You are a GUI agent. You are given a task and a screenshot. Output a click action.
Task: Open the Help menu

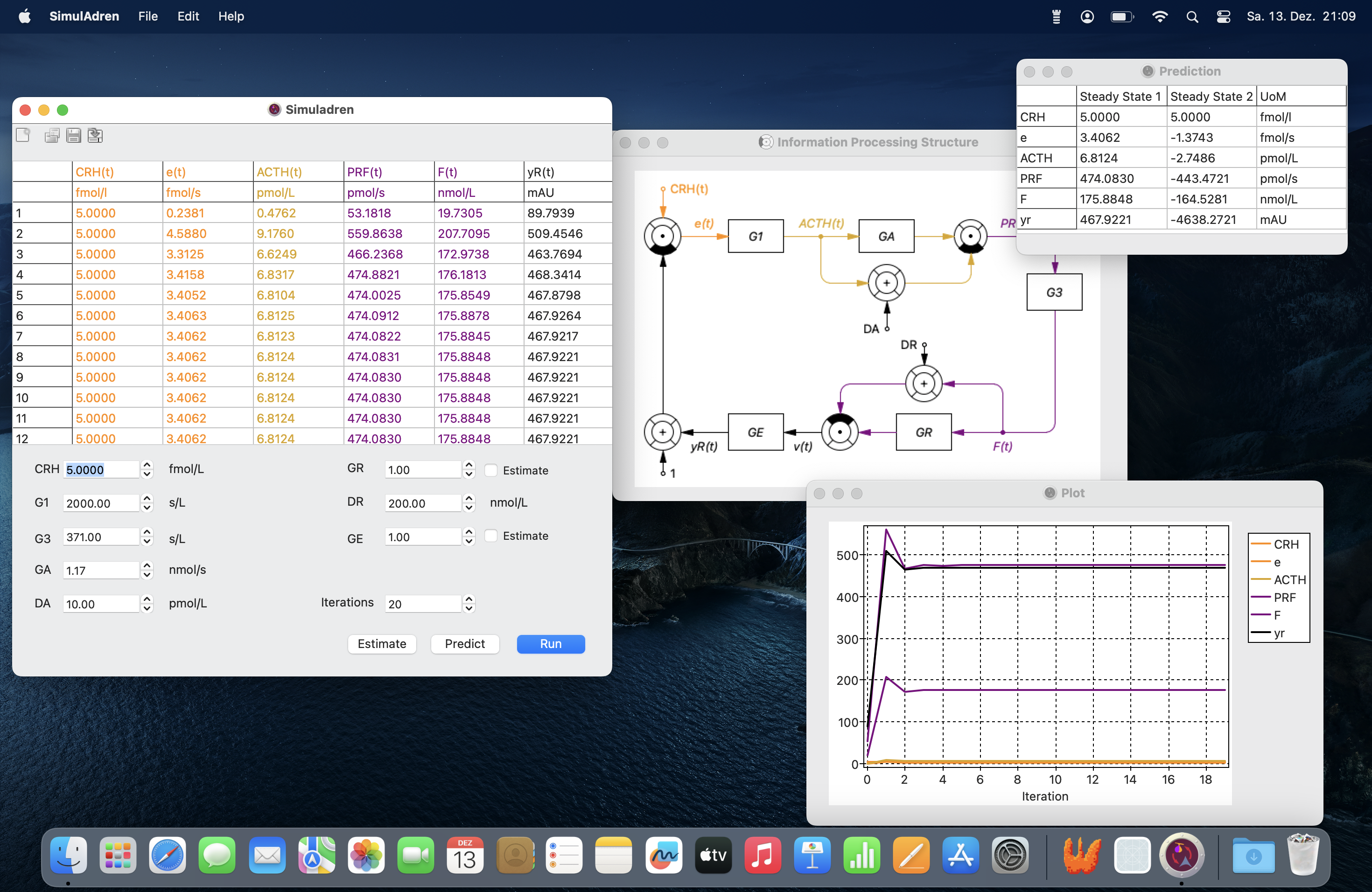tap(231, 16)
